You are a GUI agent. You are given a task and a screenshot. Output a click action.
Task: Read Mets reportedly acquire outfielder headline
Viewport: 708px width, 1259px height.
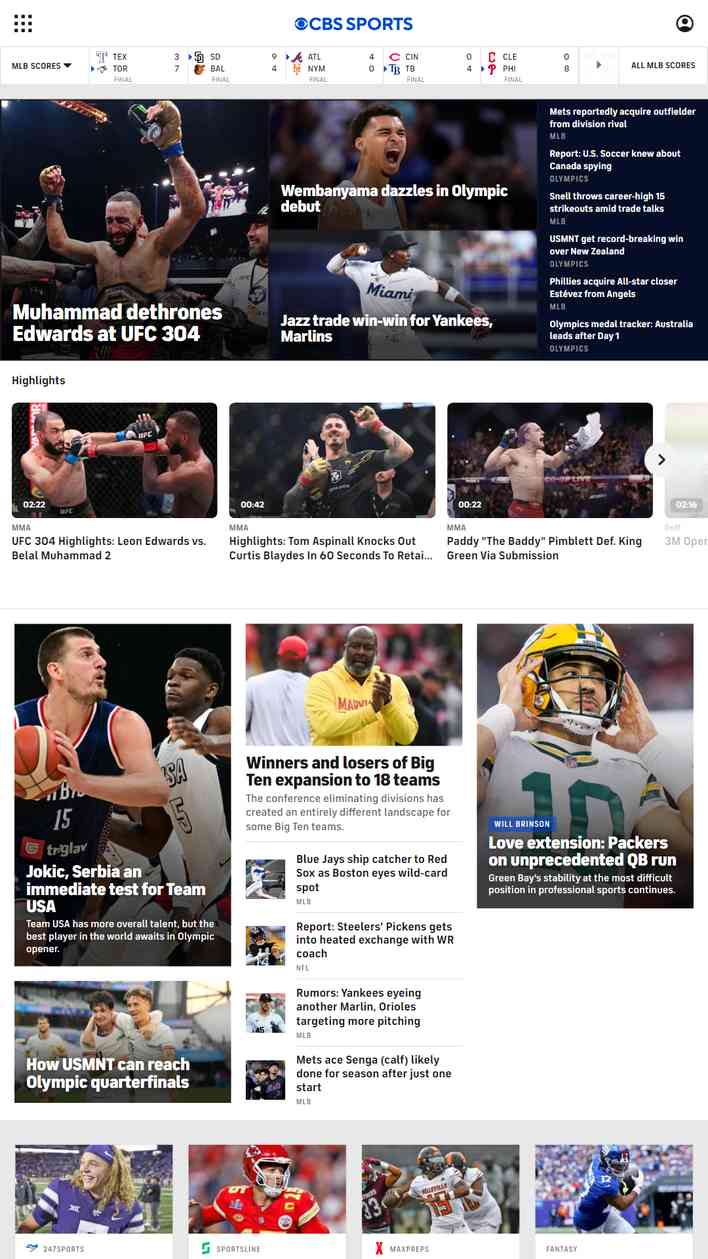tap(622, 118)
